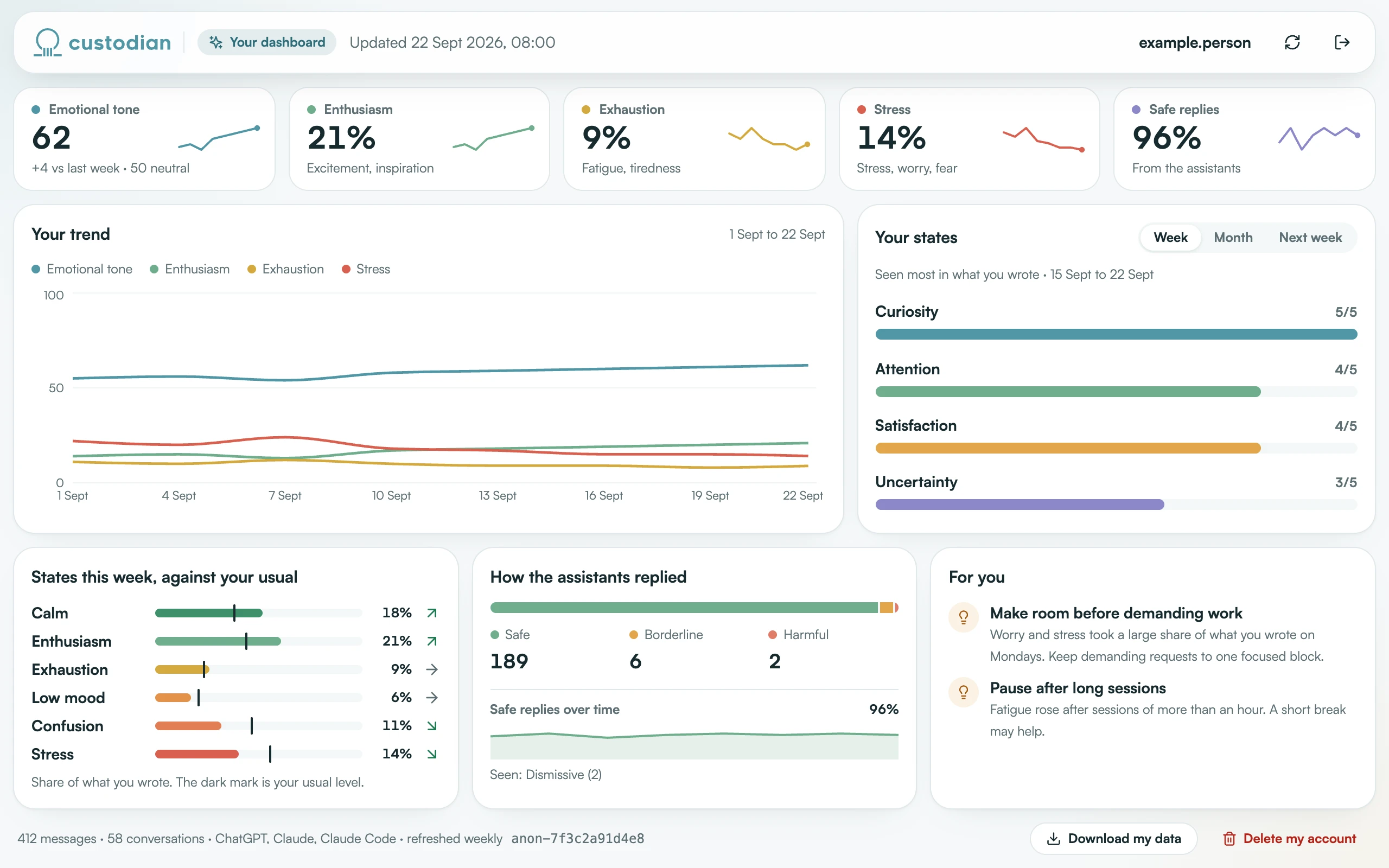This screenshot has height=868, width=1389.
Task: Click the Stress card sparkline
Action: coord(1043,139)
